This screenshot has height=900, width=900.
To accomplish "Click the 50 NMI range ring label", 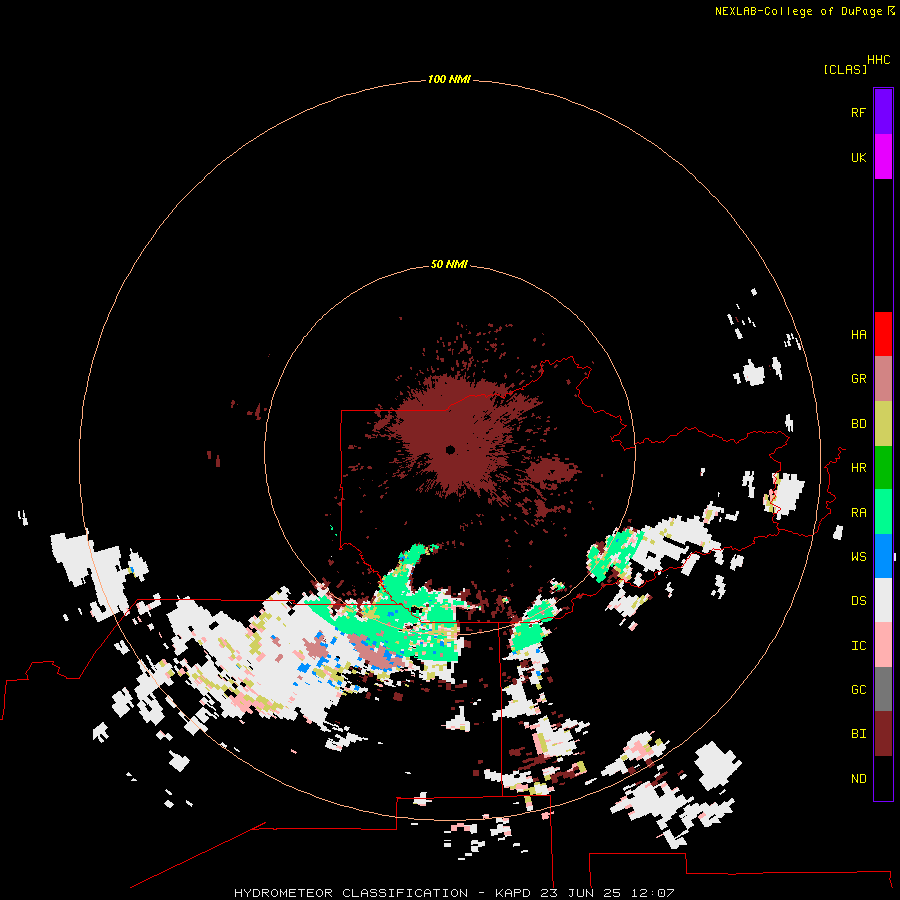I will click(449, 264).
